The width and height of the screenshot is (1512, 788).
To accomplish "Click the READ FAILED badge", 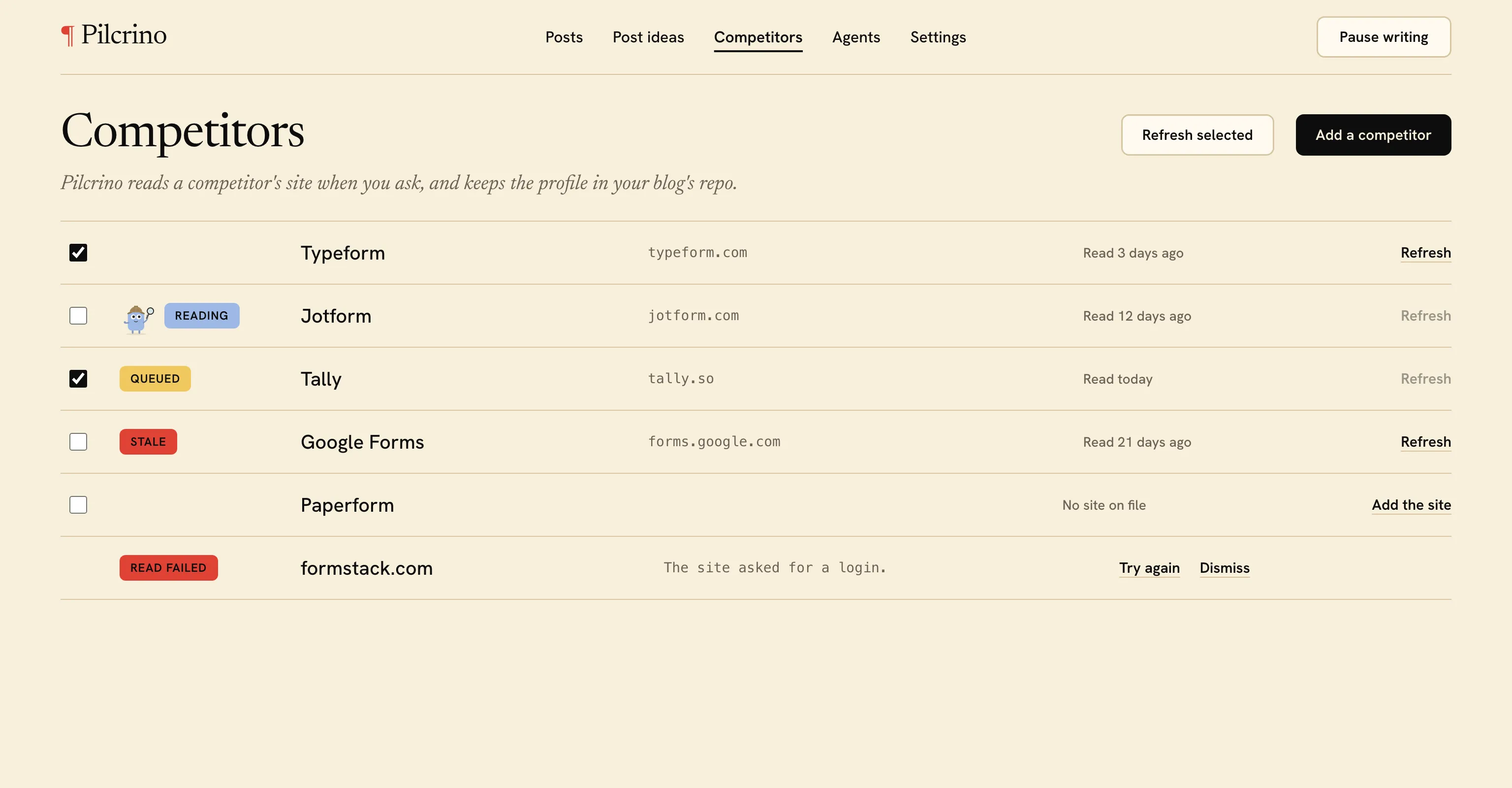I will click(168, 568).
